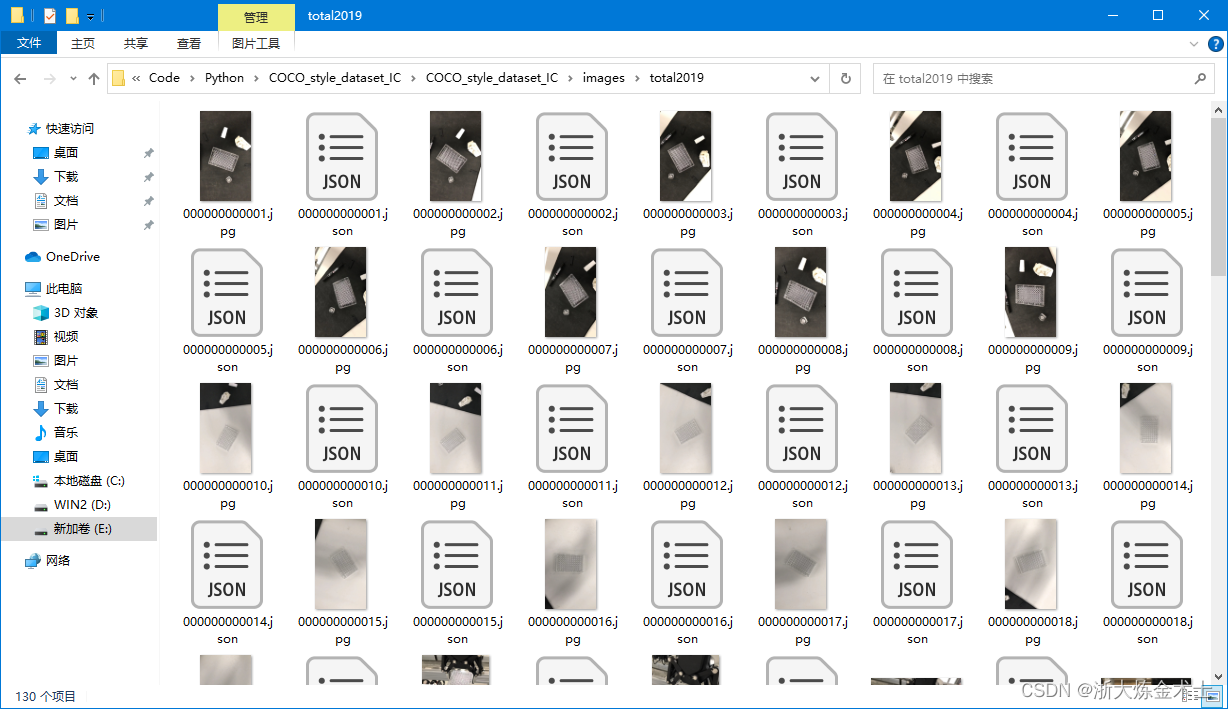
Task: Select 新加卷 (E:) drive
Action: pos(79,529)
